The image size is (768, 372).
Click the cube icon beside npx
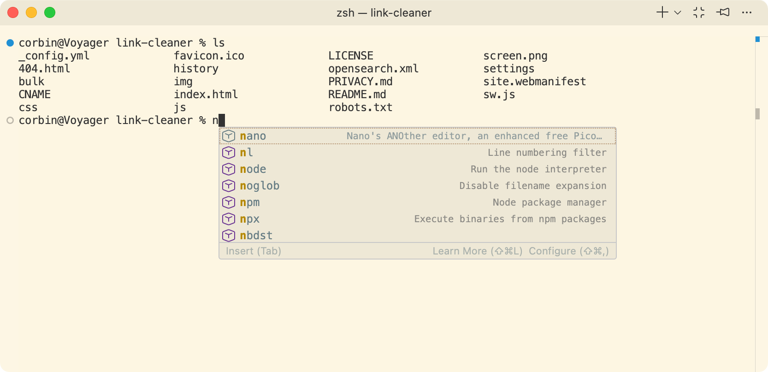coord(229,219)
